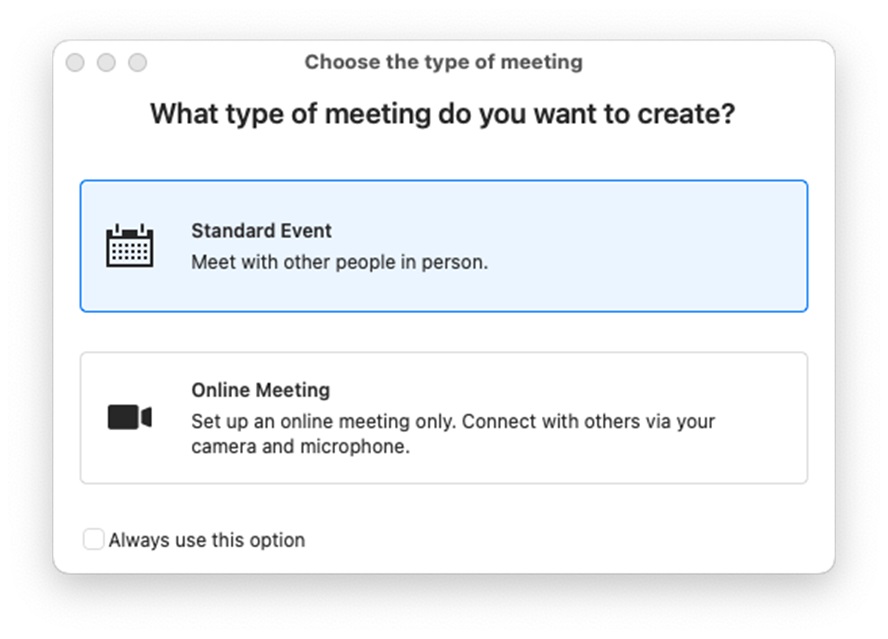Click the word "Always" beside the checkbox
Viewport: 888px width, 639px height.
(135, 540)
